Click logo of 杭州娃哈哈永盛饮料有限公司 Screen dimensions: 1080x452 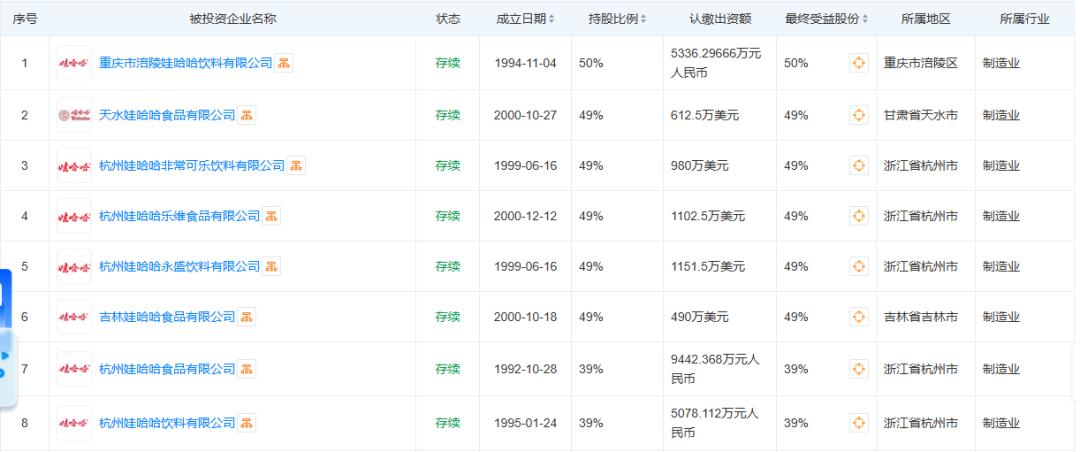coord(74,266)
